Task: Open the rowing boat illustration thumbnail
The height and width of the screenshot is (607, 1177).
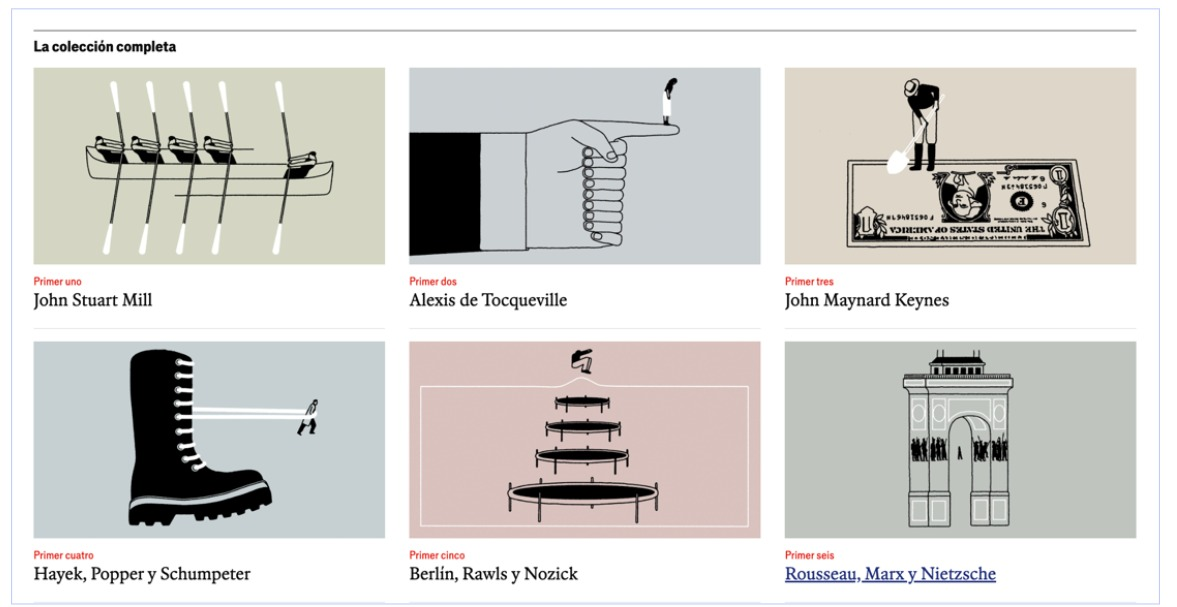Action: pos(209,166)
